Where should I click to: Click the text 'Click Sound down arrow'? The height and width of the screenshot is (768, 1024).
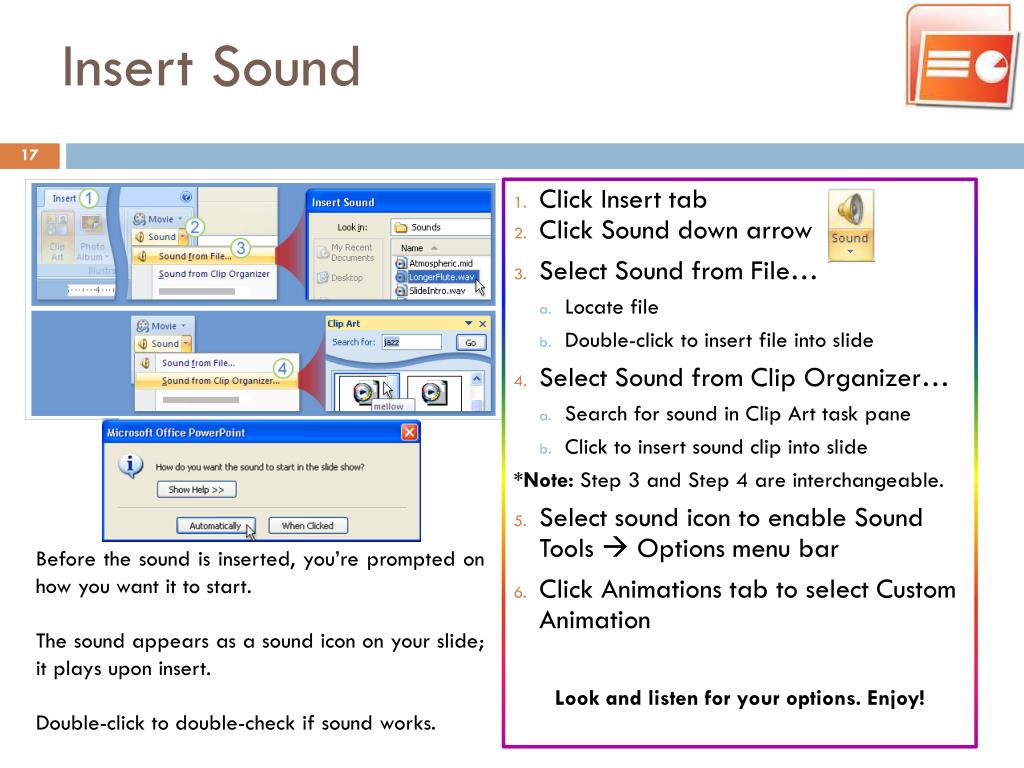(x=675, y=230)
